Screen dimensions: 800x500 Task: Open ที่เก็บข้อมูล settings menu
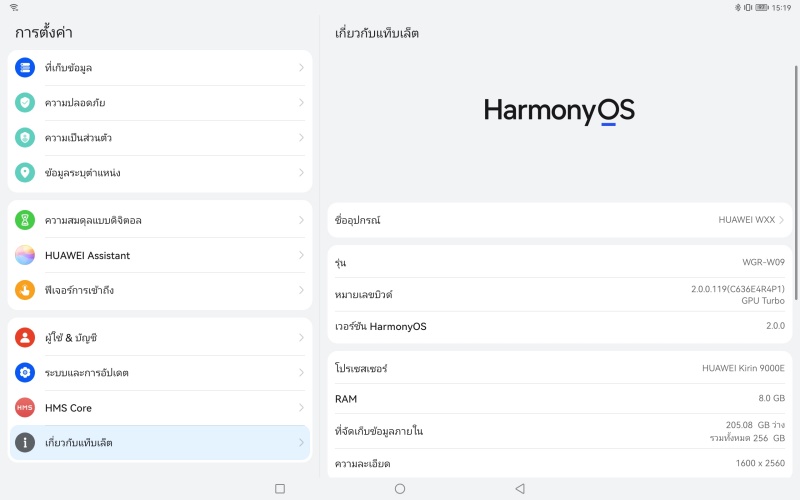pos(160,67)
